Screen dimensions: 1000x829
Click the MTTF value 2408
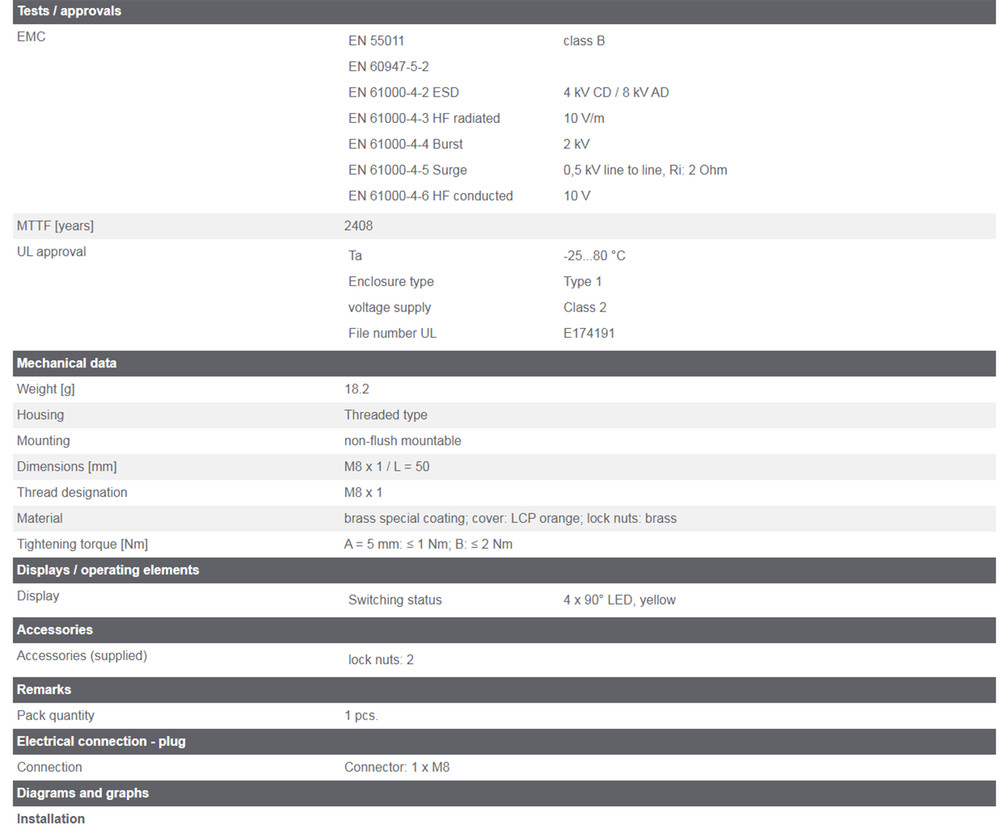pos(359,226)
